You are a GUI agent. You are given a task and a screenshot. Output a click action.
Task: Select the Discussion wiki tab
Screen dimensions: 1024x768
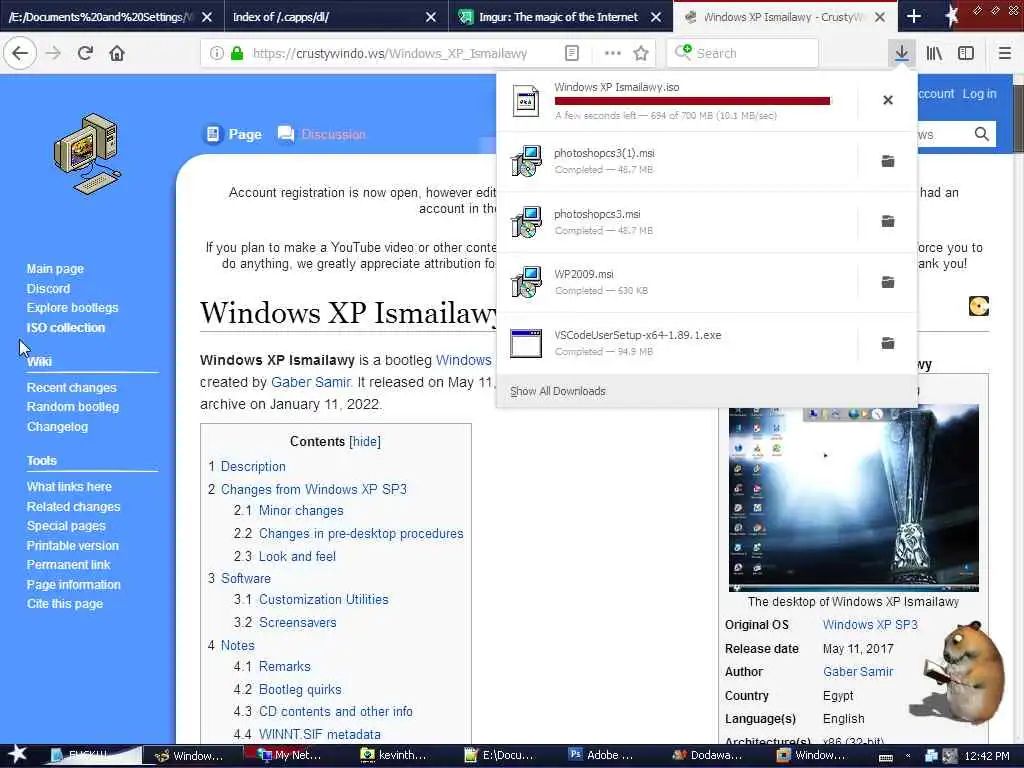point(321,134)
